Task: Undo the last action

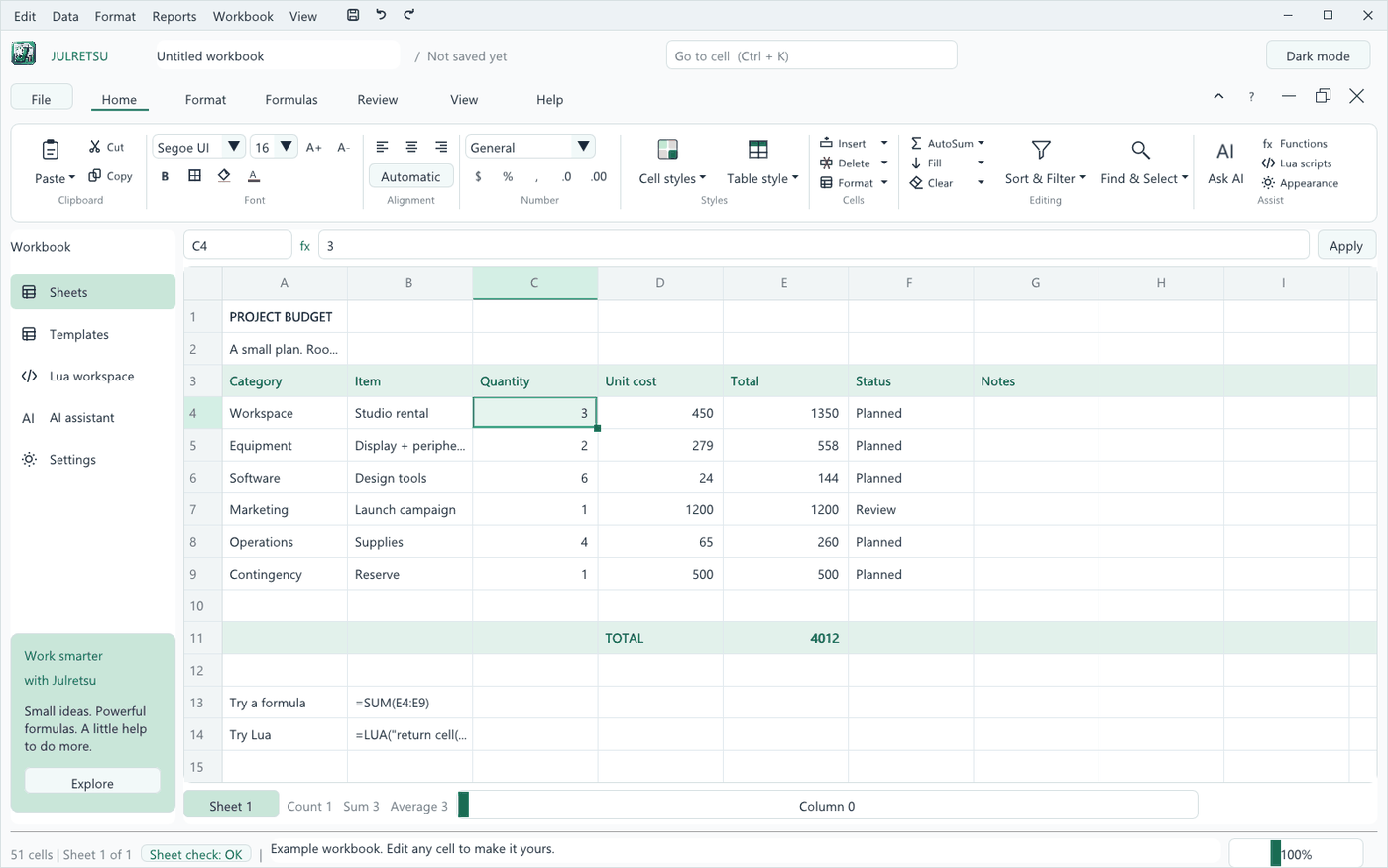Action: [381, 15]
